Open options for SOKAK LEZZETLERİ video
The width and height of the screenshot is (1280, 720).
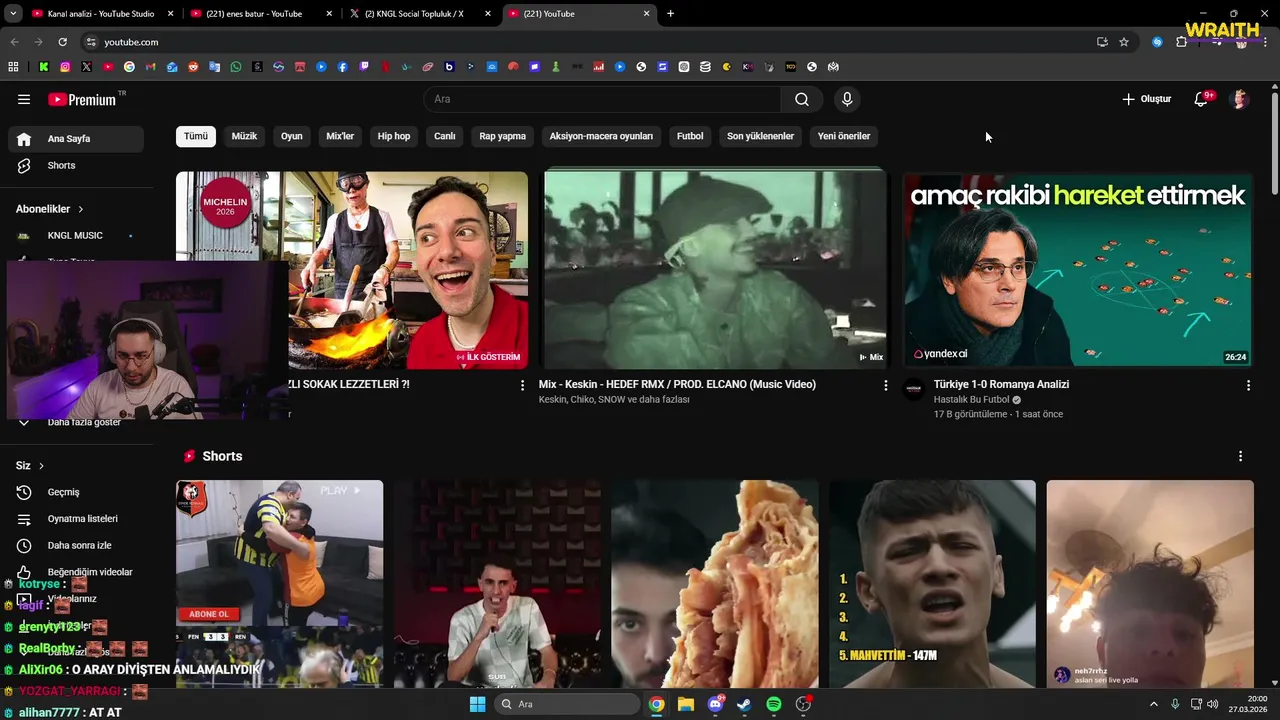(522, 385)
